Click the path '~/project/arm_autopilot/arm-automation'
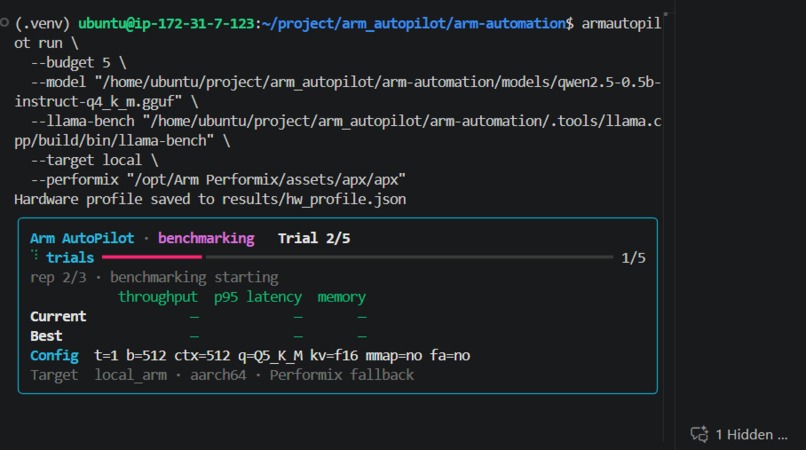The width and height of the screenshot is (806, 450). 414,24
